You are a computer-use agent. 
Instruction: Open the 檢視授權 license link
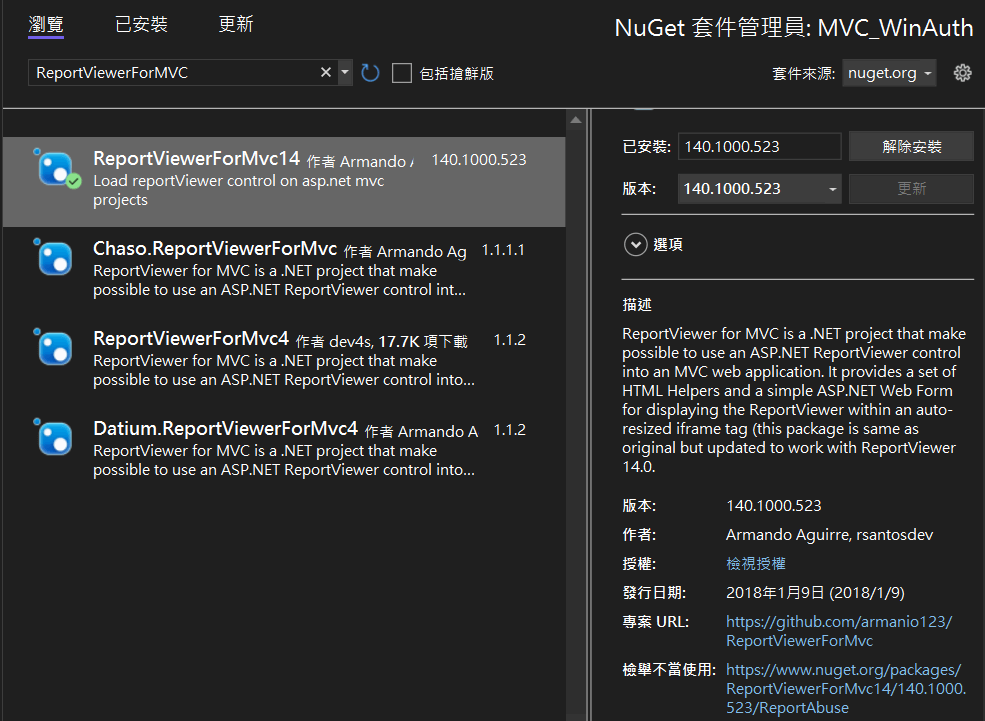[x=756, y=564]
